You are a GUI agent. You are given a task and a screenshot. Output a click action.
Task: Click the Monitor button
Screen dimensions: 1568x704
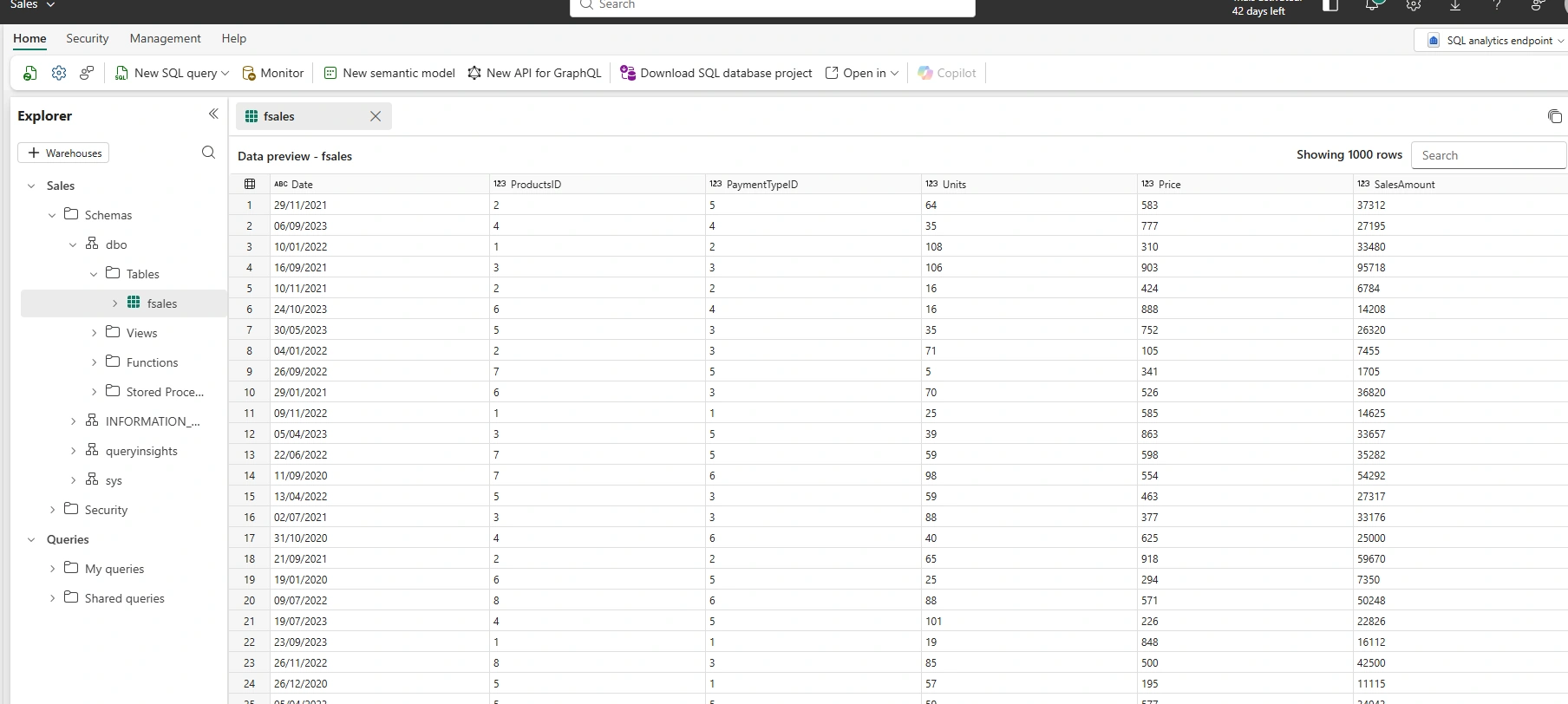273,74
